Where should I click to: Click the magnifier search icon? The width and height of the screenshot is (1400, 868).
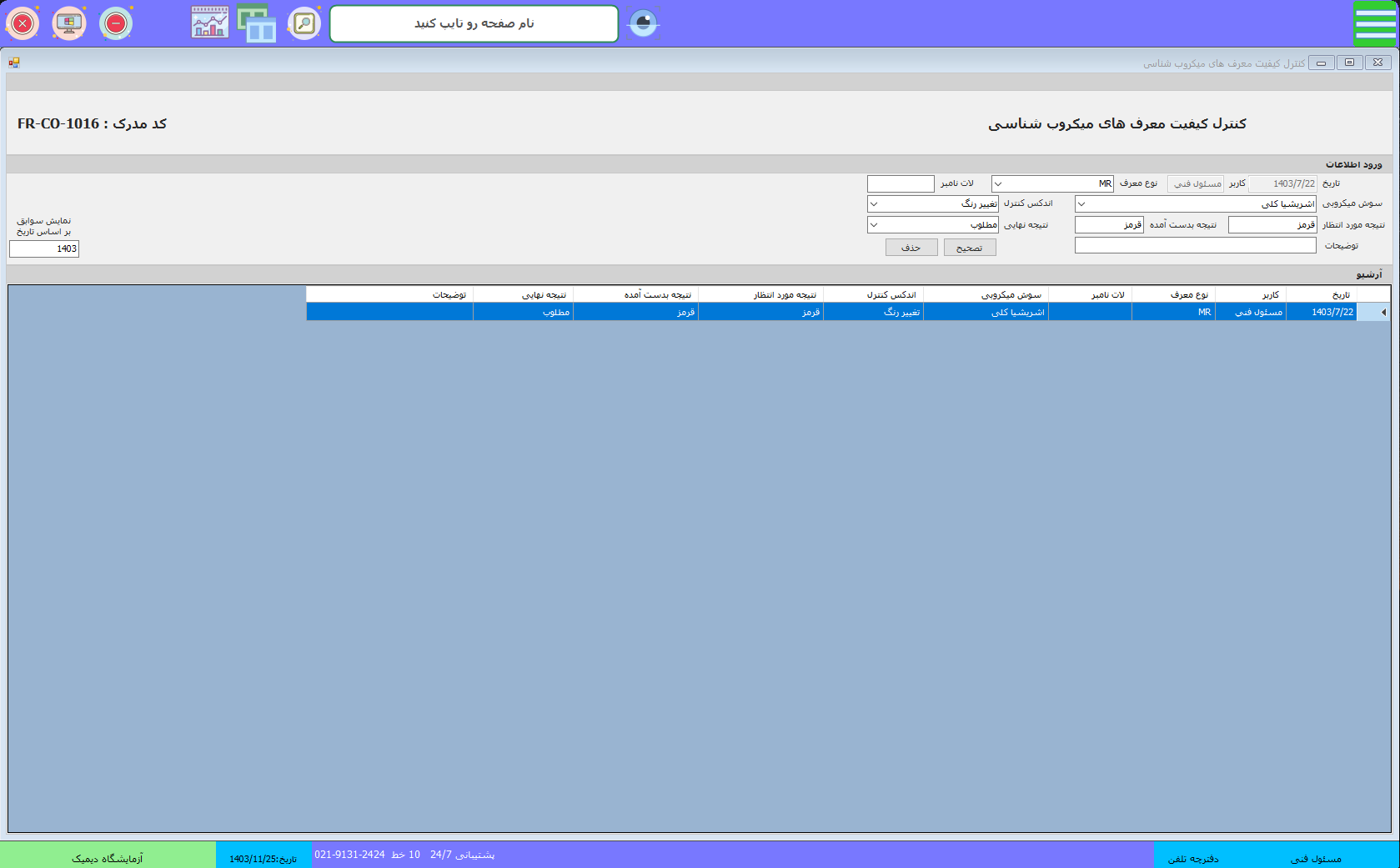[x=304, y=23]
